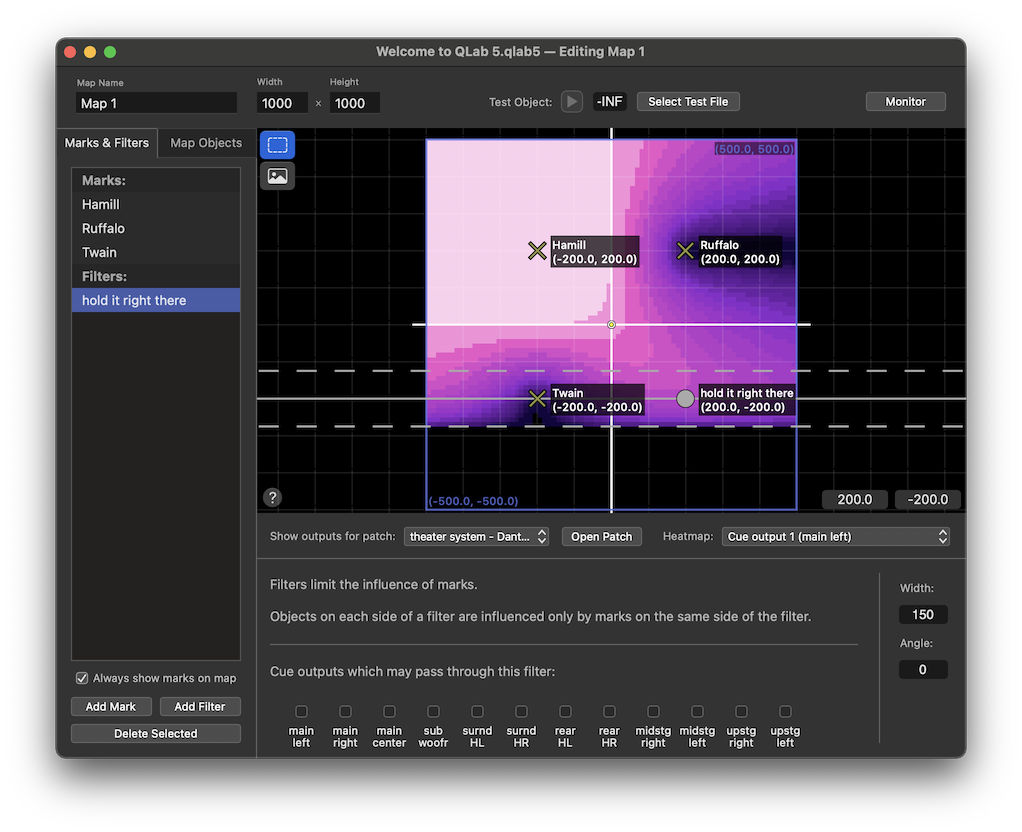
Task: Expand the Heatmap cue output dropdown
Action: tap(835, 537)
